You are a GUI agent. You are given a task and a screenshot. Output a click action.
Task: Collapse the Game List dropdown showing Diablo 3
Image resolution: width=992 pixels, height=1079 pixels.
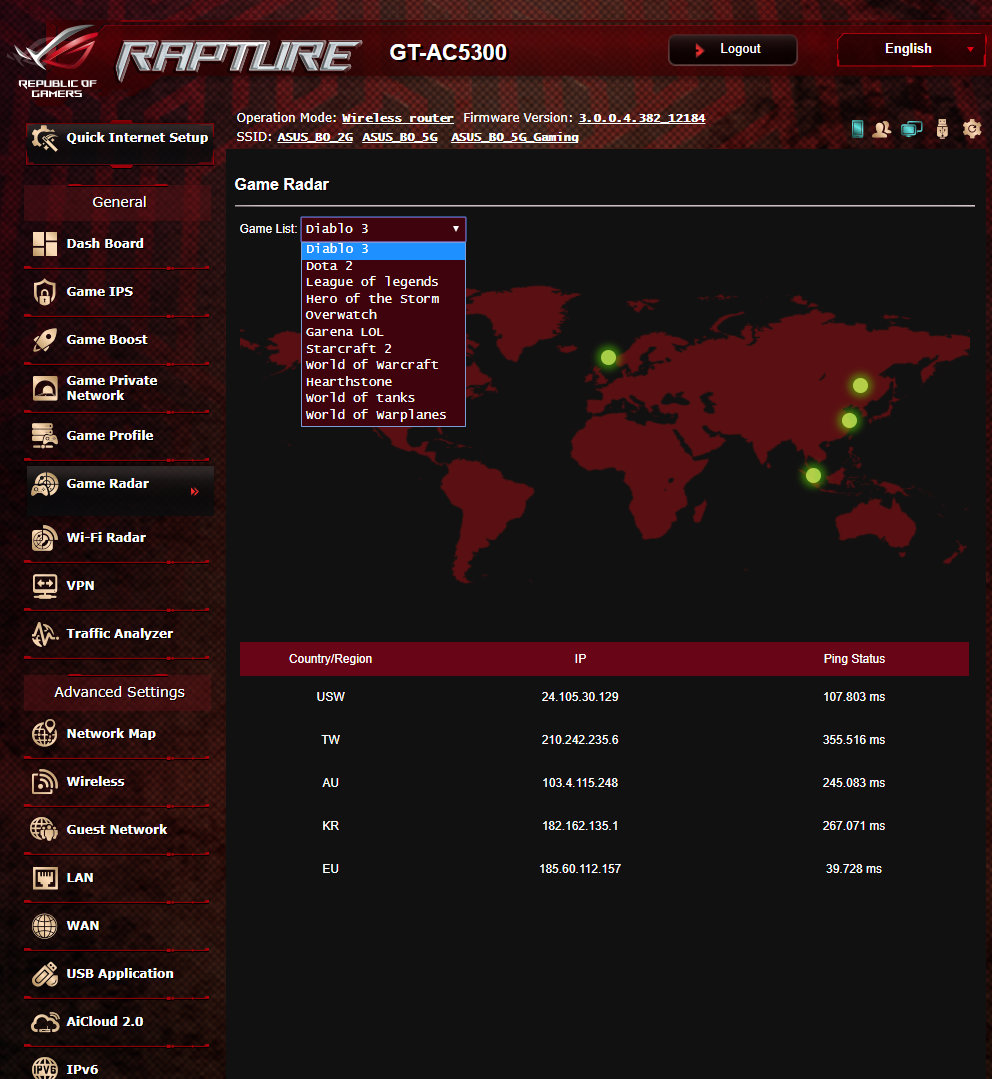coord(383,229)
